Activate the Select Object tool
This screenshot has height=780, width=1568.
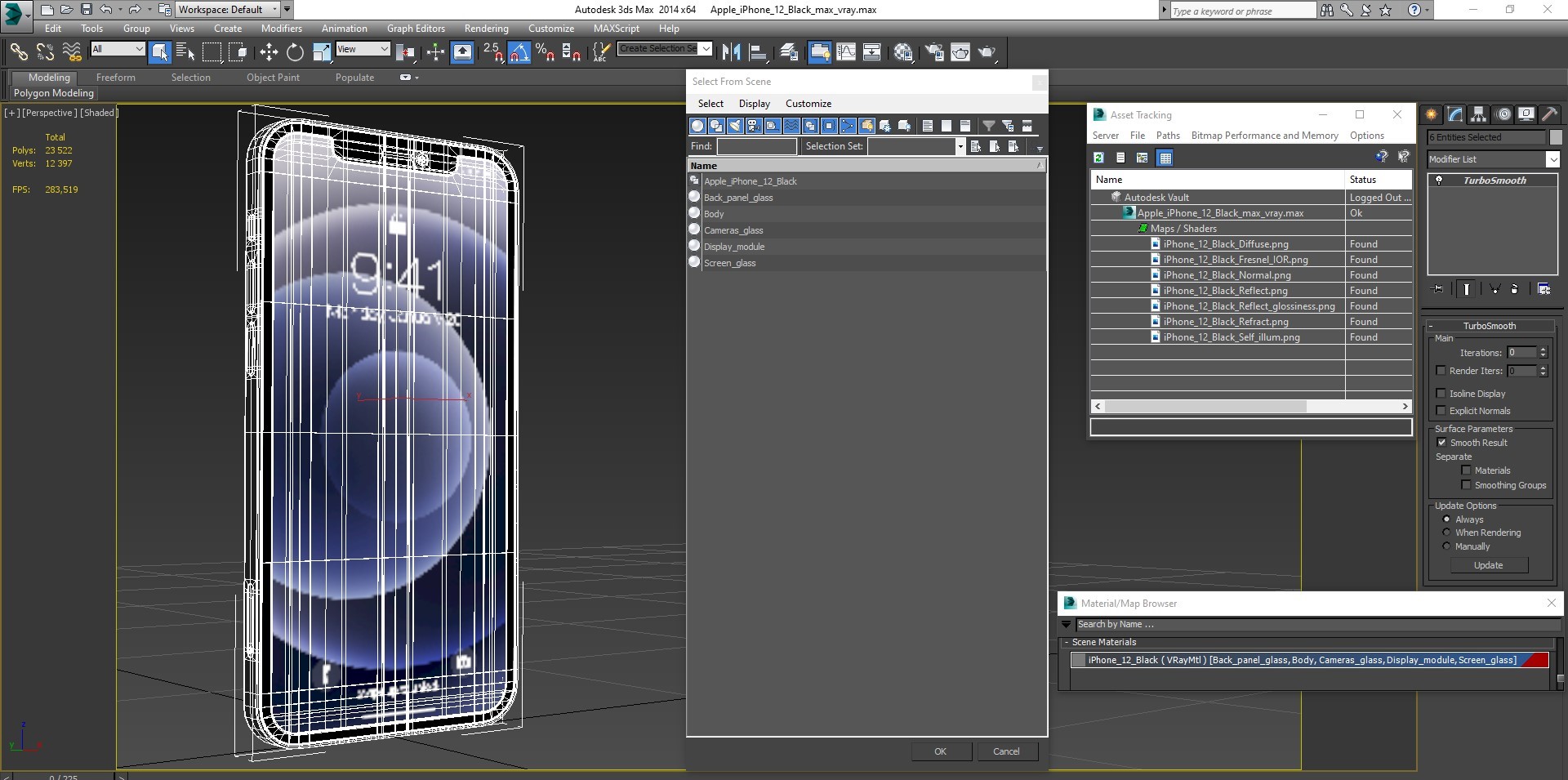click(160, 52)
